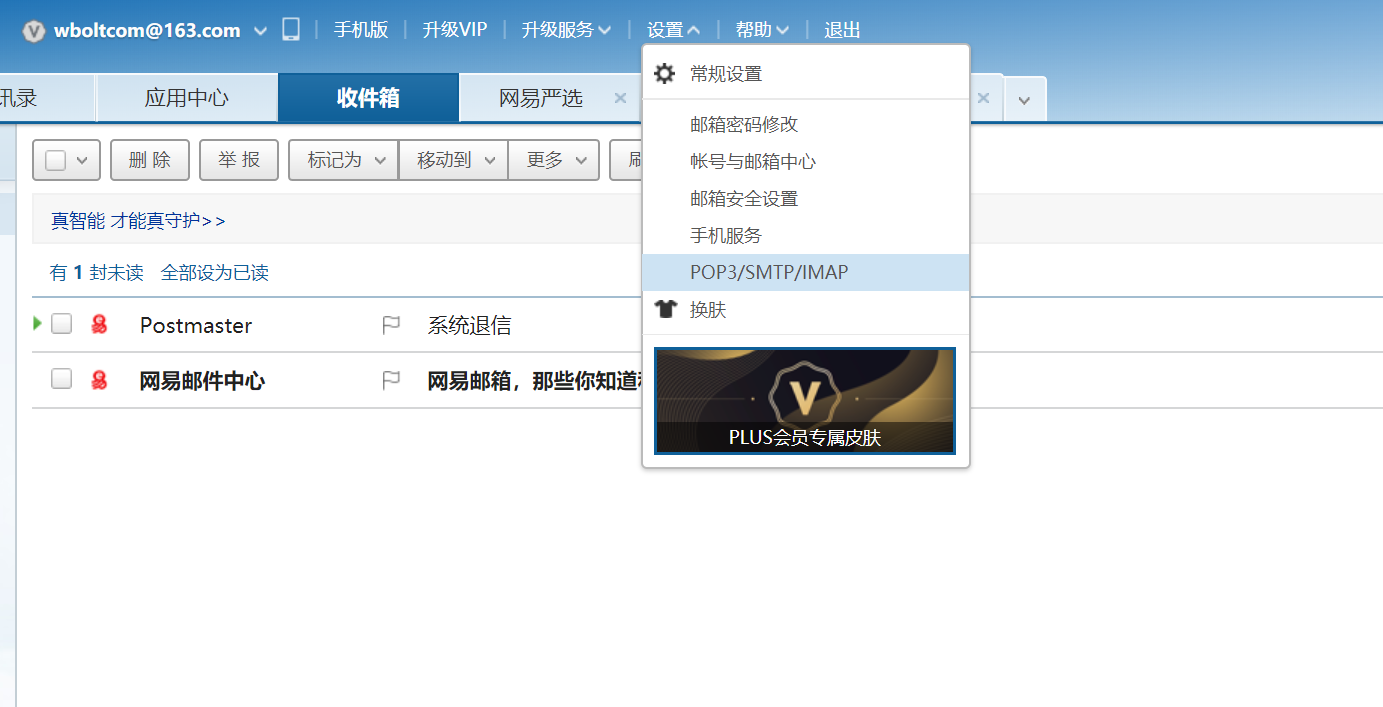The image size is (1383, 707).
Task: Open the 标记为 dropdown
Action: 342,159
